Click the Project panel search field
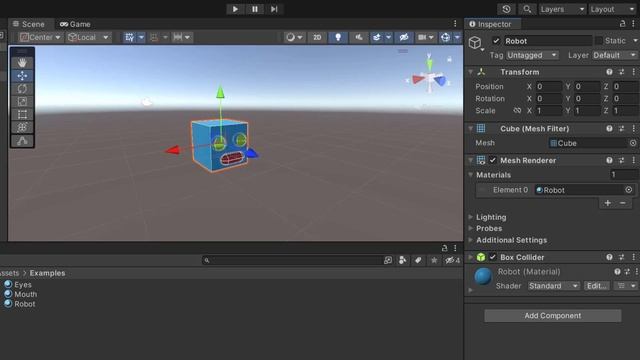This screenshot has width=640, height=360. pos(292,260)
